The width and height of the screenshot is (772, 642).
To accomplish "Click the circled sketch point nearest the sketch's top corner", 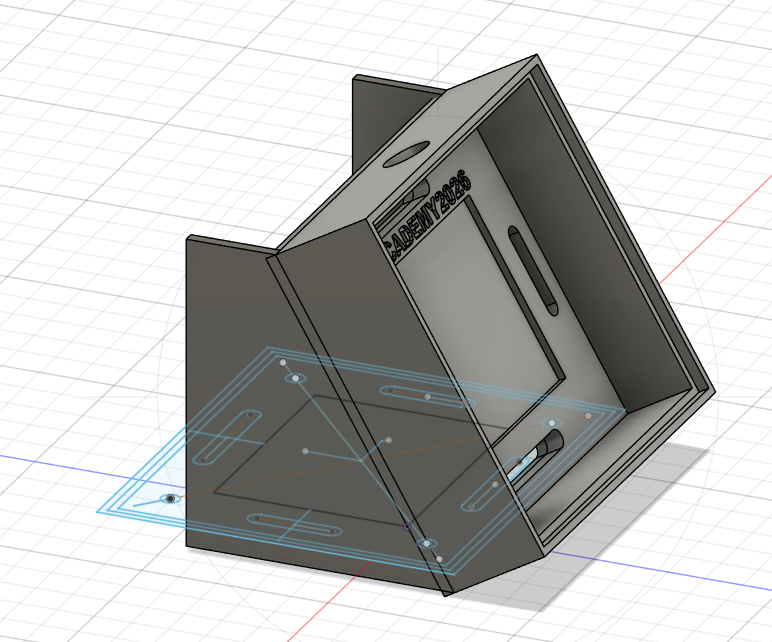I will coord(295,379).
